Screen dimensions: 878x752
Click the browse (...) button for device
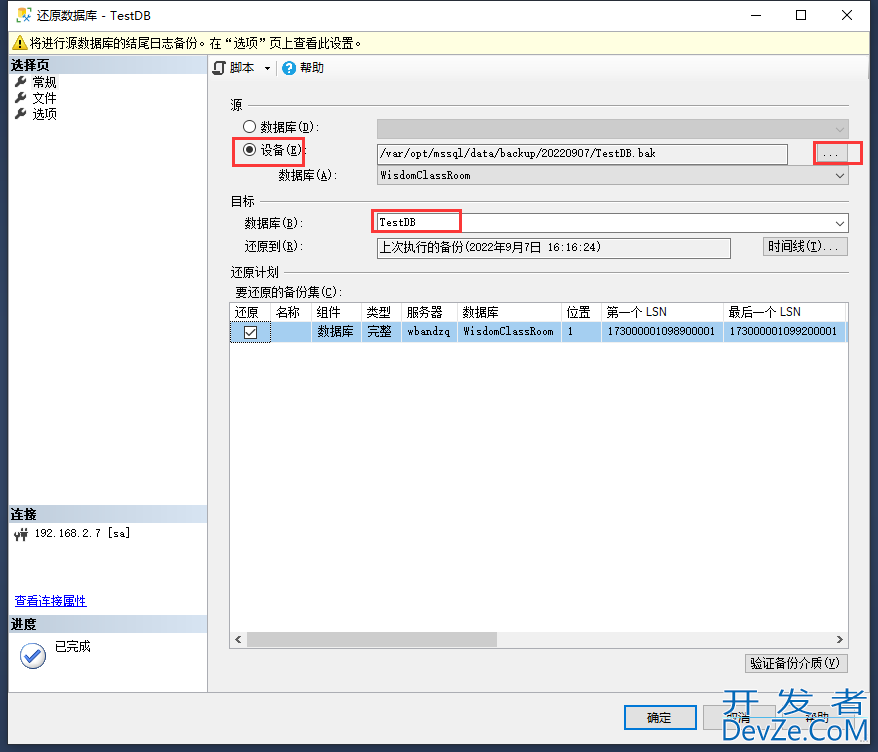click(x=831, y=153)
